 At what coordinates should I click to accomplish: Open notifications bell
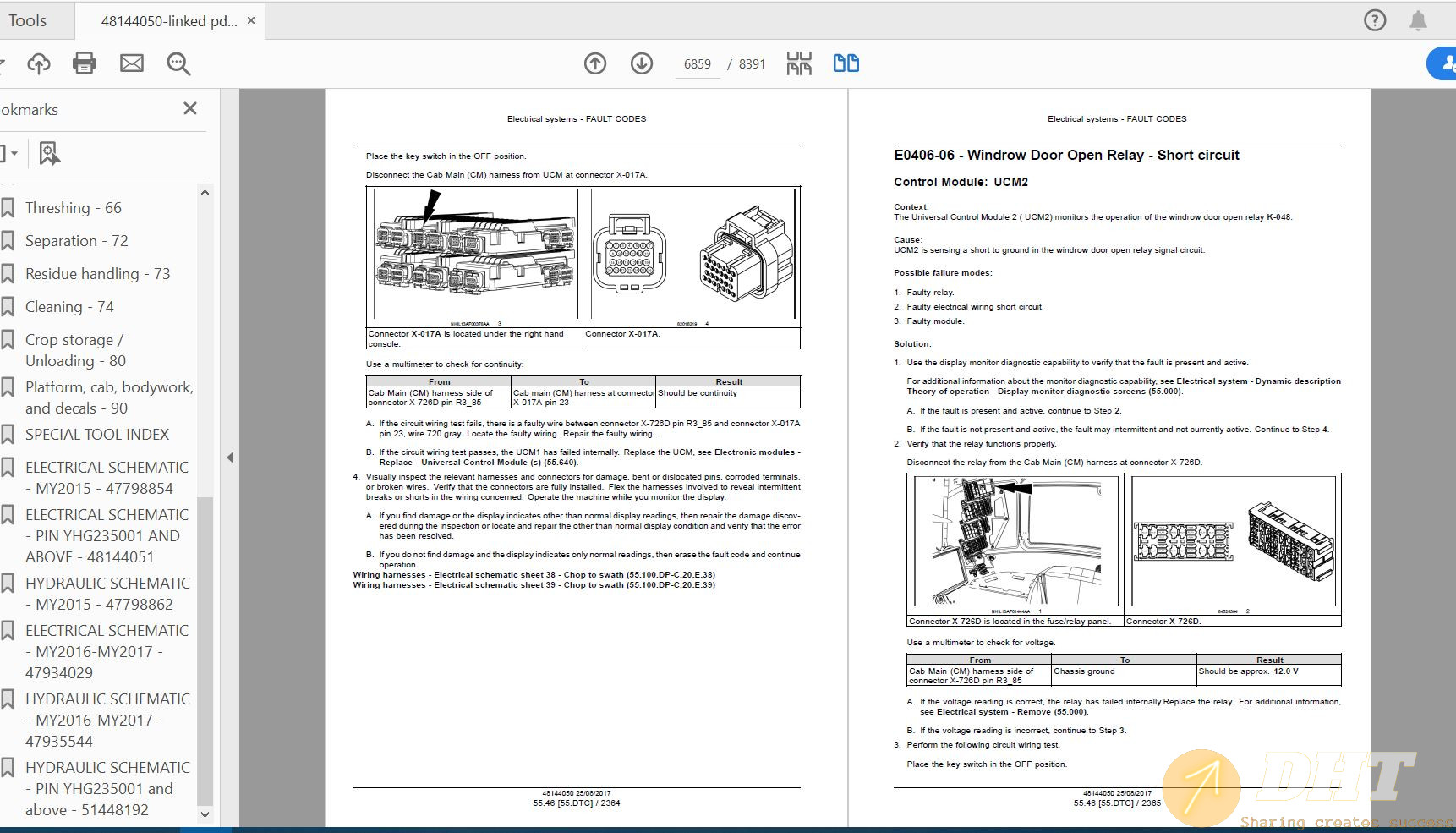(1418, 20)
